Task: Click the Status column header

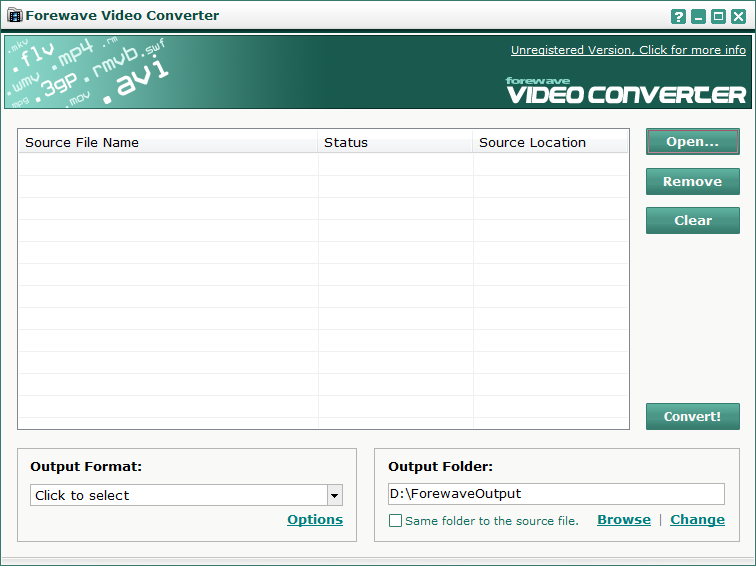Action: [395, 143]
